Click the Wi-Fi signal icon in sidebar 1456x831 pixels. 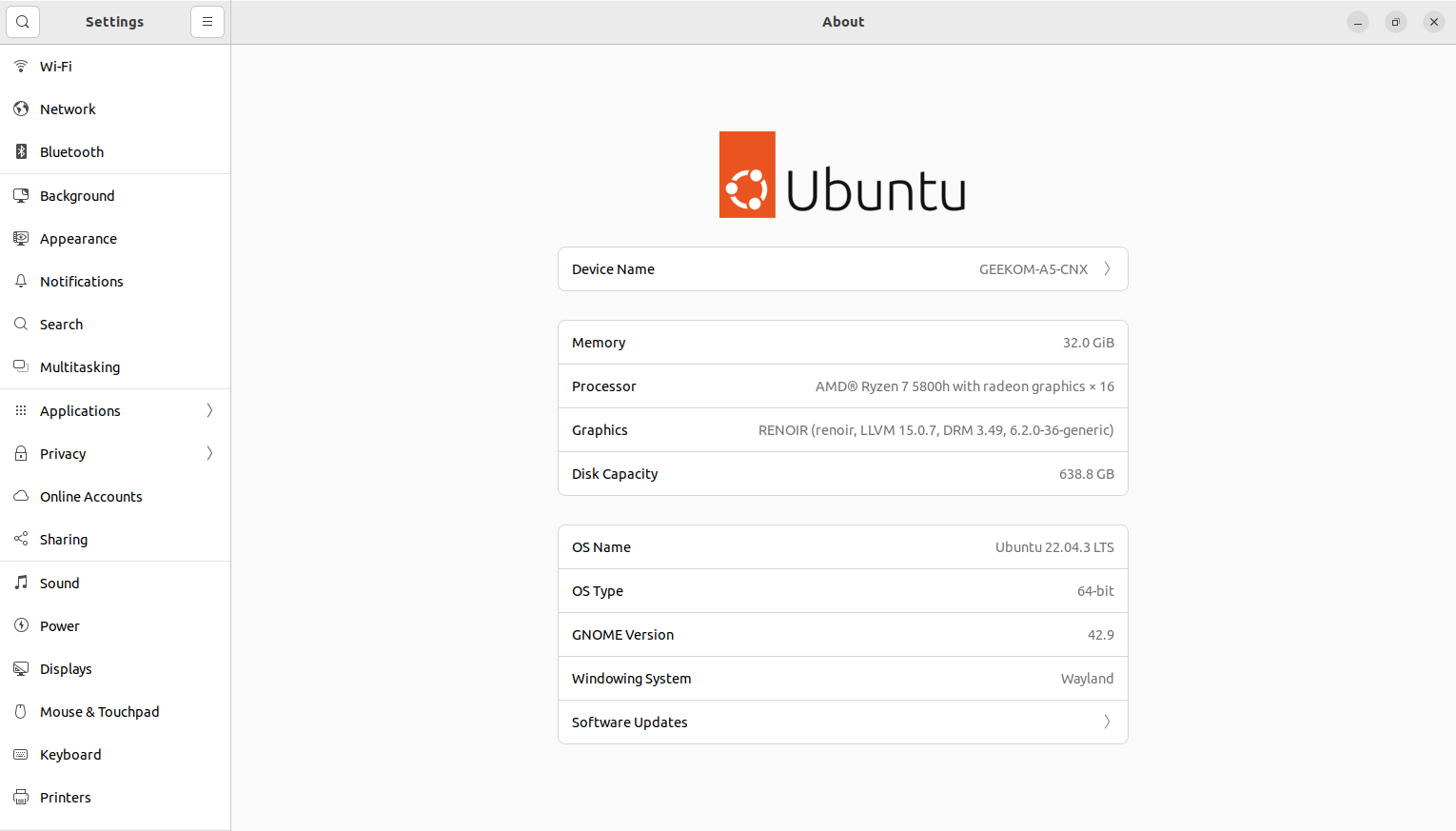21,66
